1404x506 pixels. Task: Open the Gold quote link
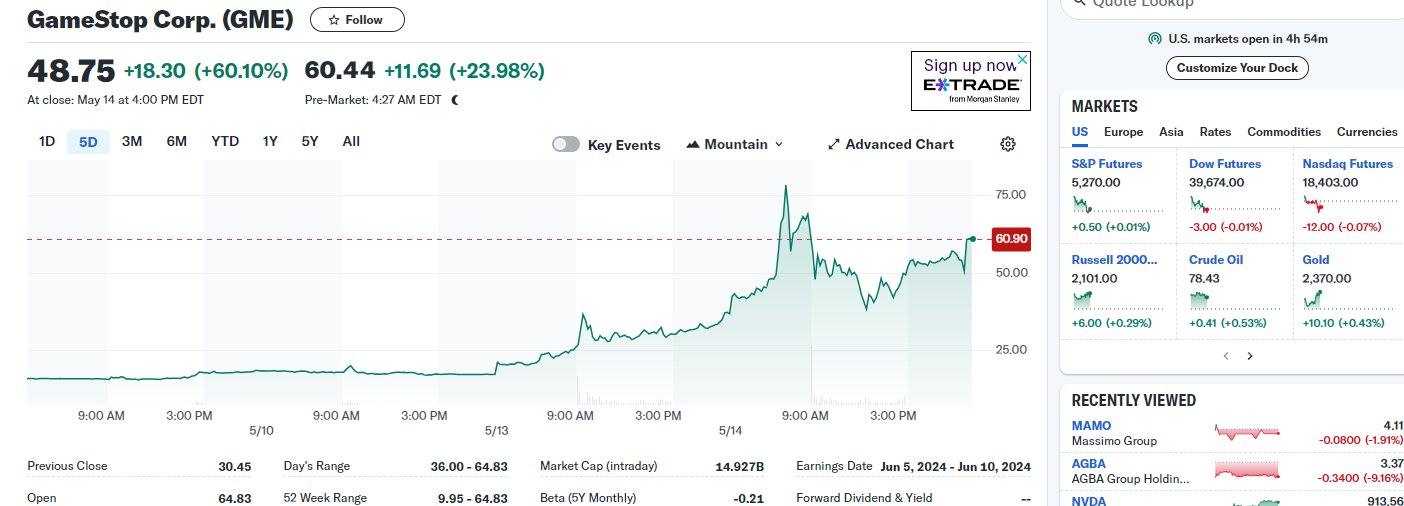(1316, 260)
